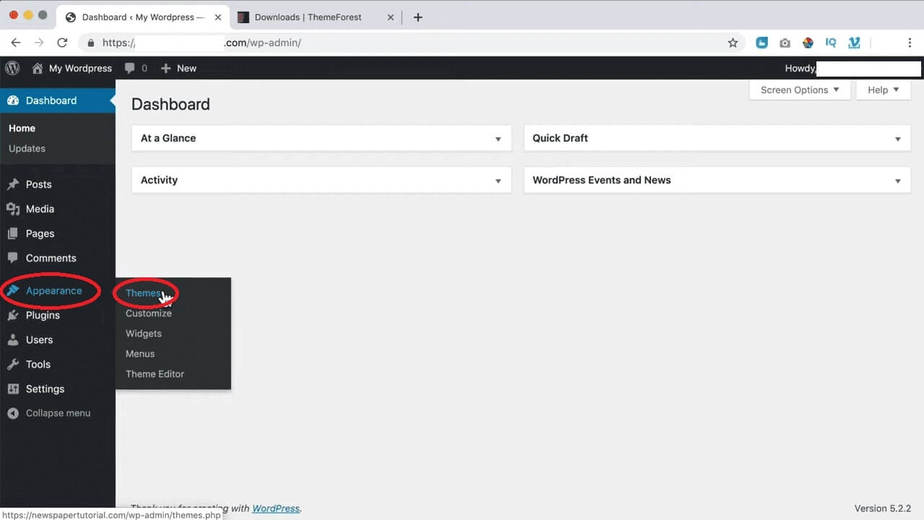Open the WordPress footer link
The width and height of the screenshot is (924, 520).
[x=276, y=508]
